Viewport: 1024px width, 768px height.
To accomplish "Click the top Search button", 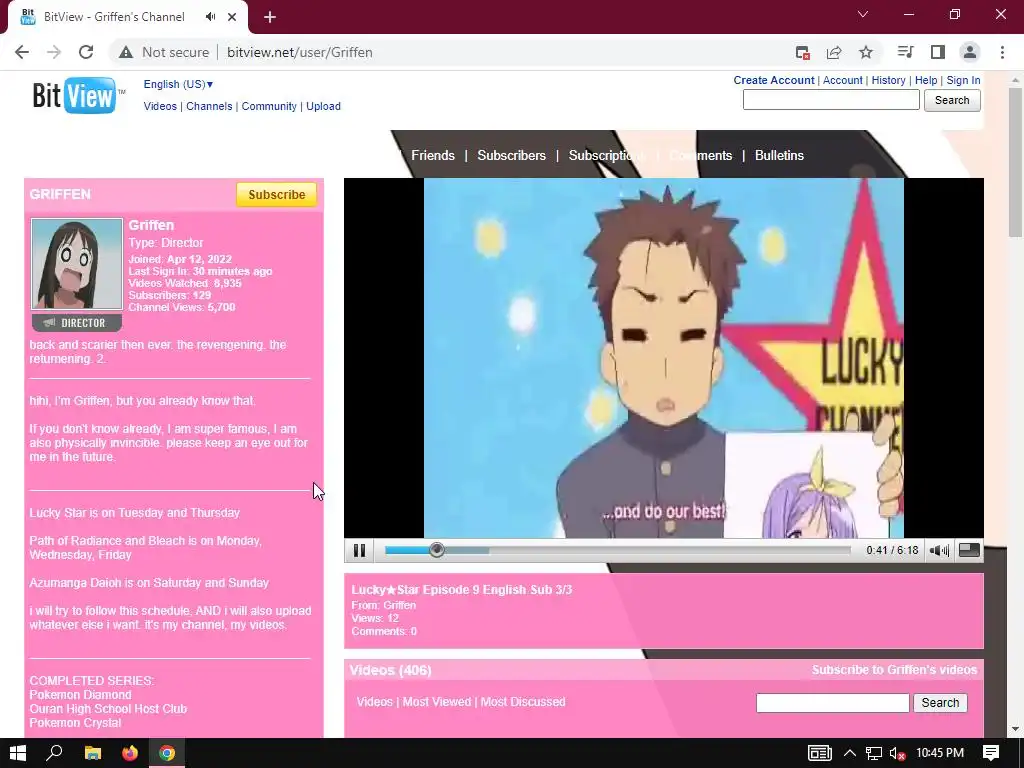I will tap(952, 100).
